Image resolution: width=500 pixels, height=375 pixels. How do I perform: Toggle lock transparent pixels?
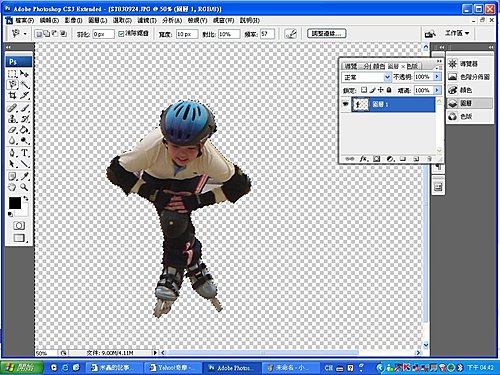[x=364, y=90]
